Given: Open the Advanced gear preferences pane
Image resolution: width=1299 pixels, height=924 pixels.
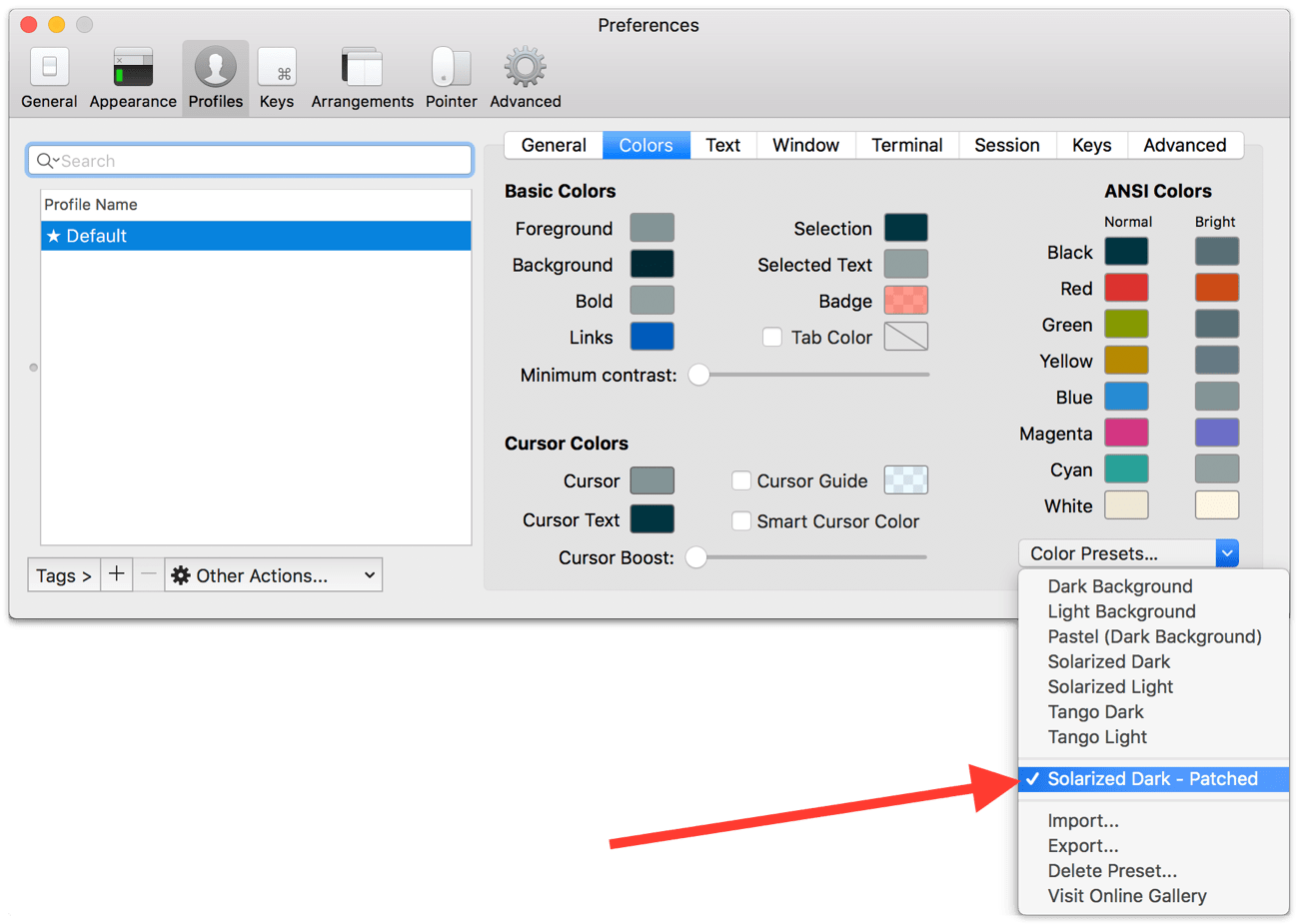Looking at the screenshot, I should pyautogui.click(x=526, y=78).
